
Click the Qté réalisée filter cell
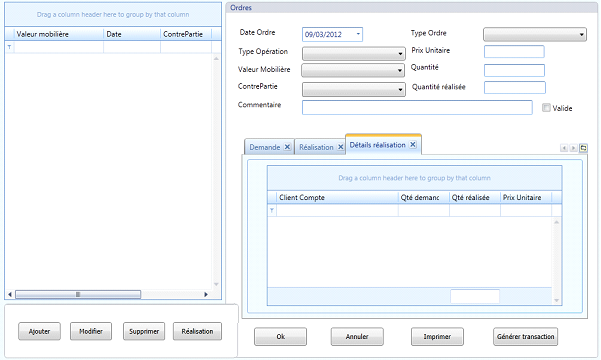coord(475,210)
